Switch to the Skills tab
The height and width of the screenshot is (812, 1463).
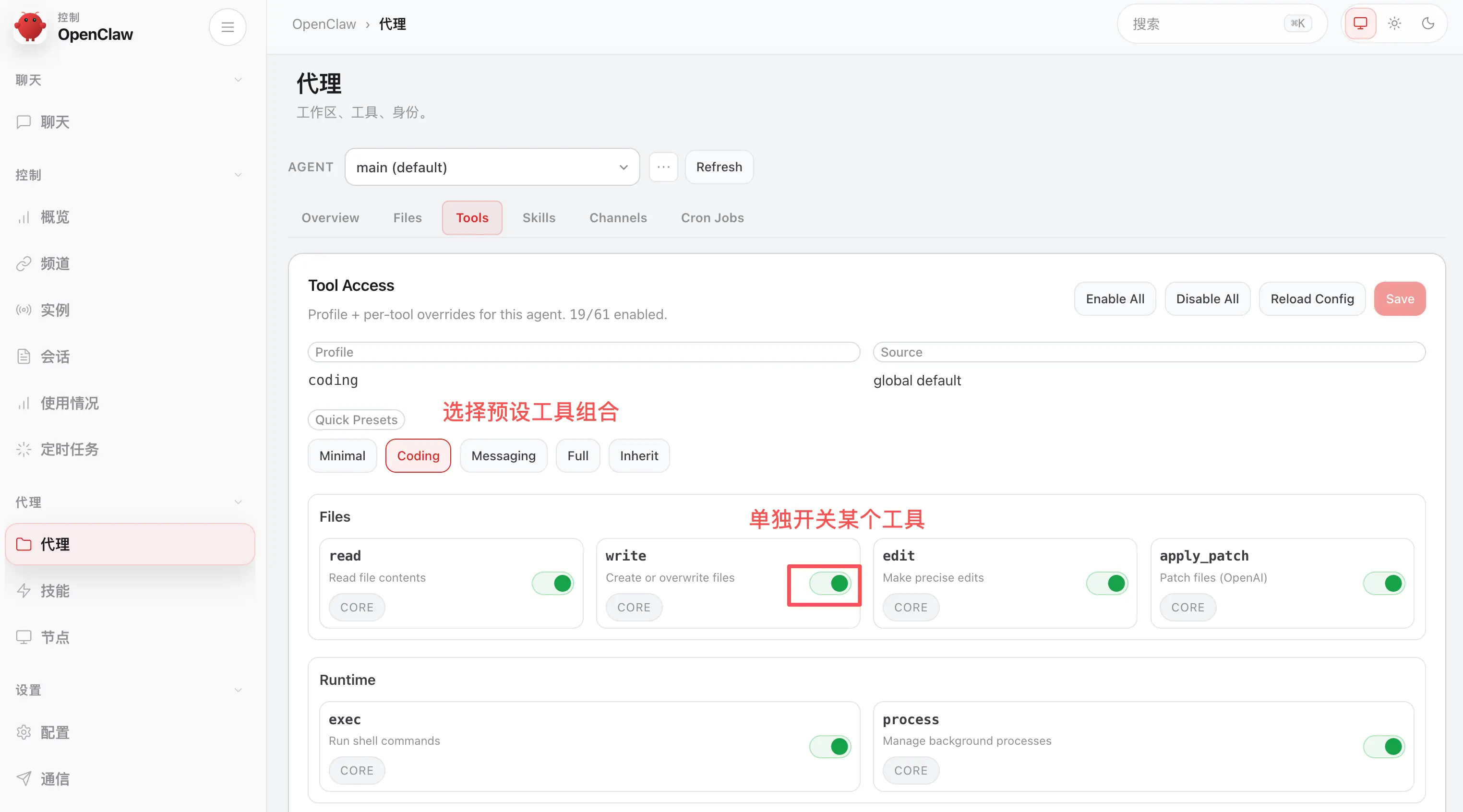(x=539, y=217)
